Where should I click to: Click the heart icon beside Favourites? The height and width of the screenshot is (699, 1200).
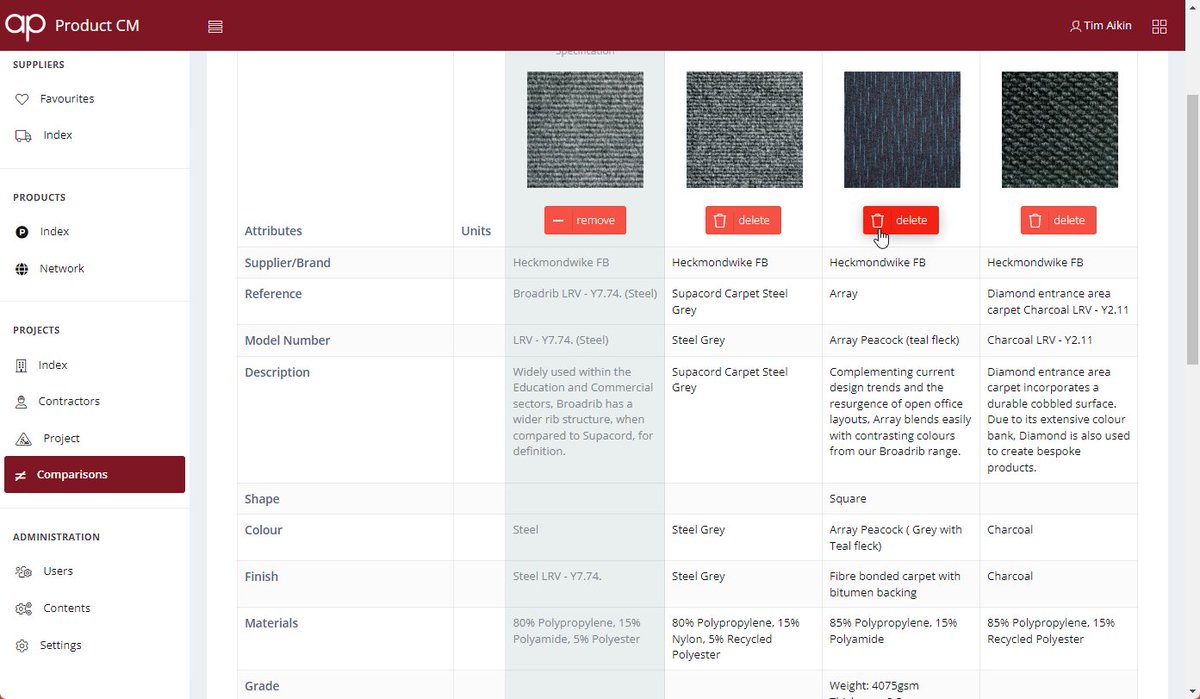[23, 99]
